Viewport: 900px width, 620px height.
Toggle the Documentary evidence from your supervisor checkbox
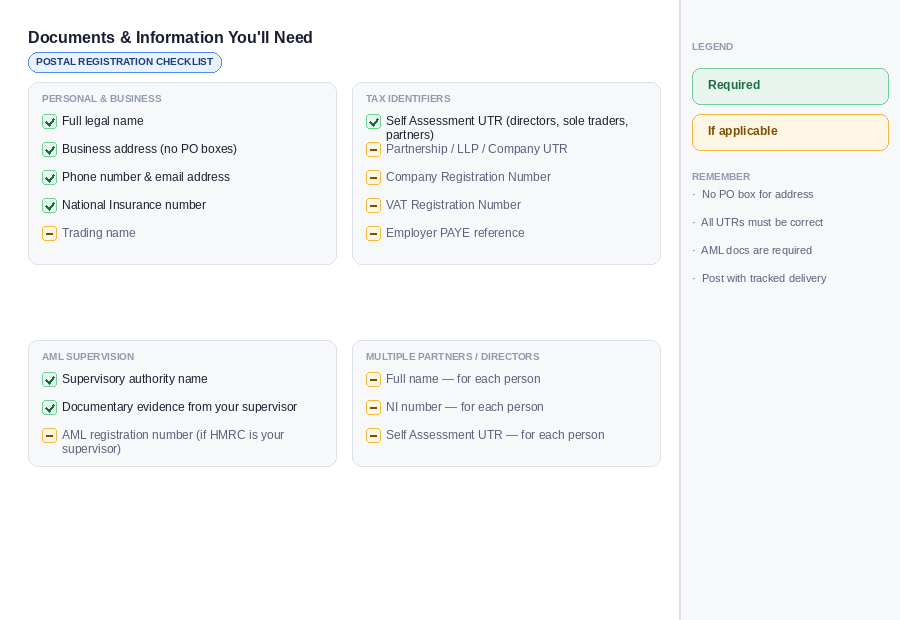[x=50, y=408]
